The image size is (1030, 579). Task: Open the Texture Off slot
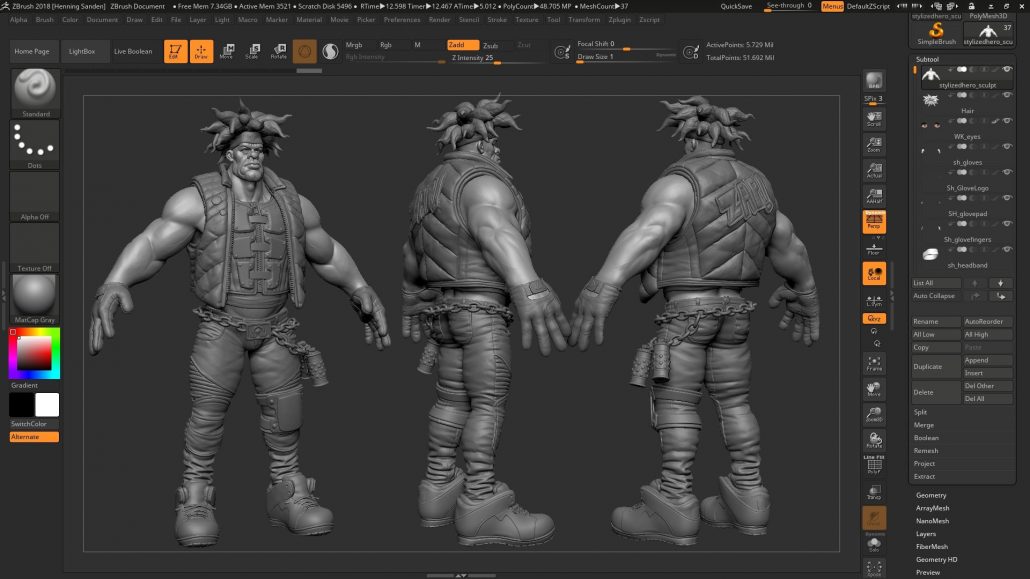coord(35,247)
